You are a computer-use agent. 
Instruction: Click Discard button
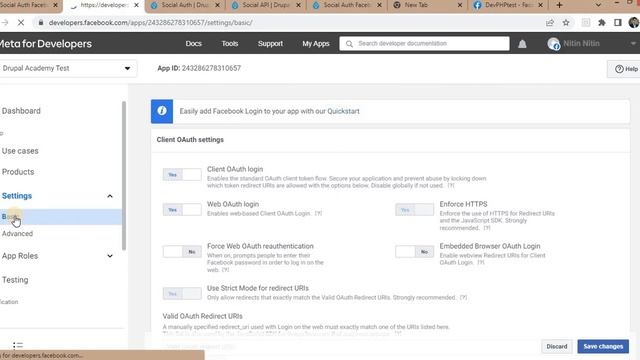(x=557, y=347)
